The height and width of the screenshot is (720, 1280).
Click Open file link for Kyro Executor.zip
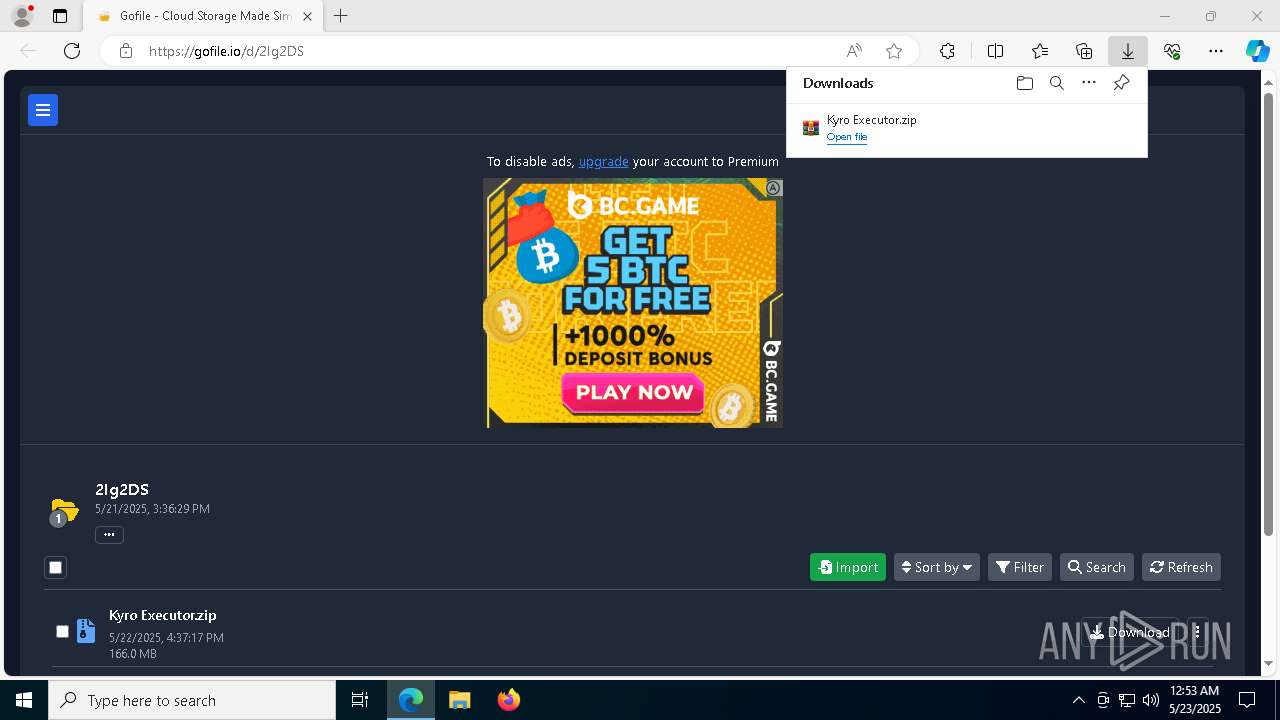[x=847, y=137]
